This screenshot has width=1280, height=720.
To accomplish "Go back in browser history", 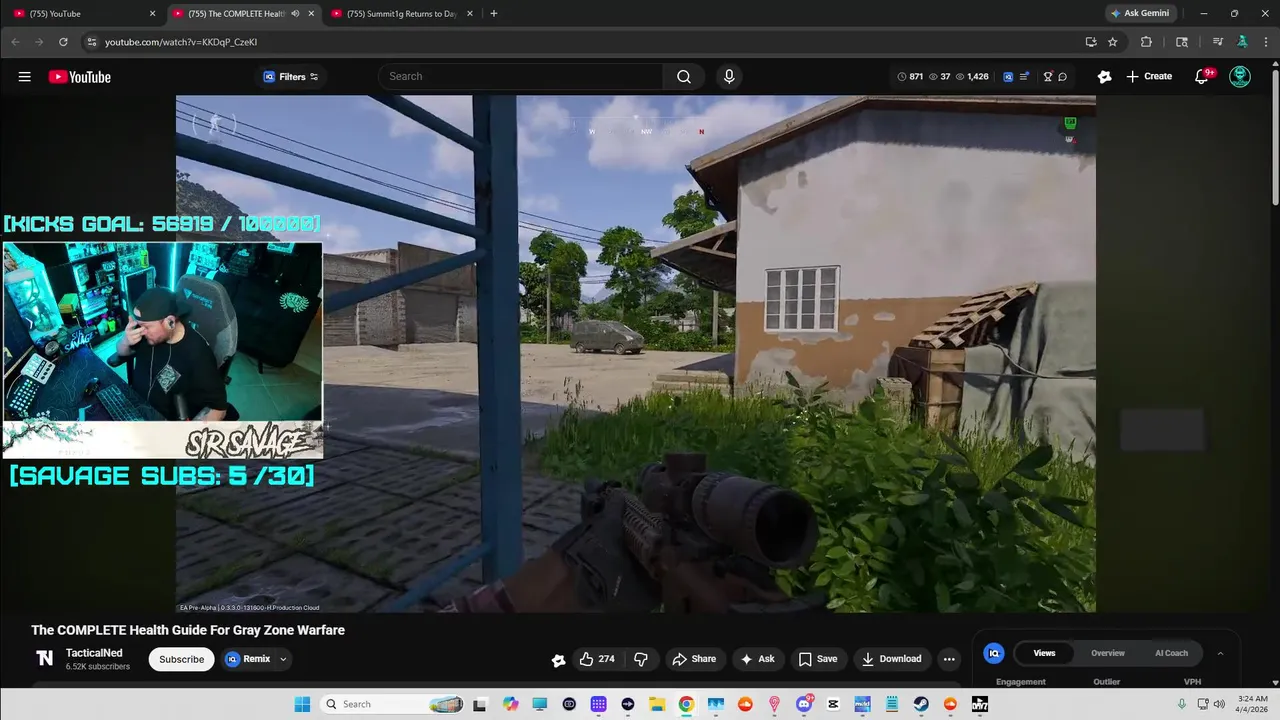I will pos(15,42).
